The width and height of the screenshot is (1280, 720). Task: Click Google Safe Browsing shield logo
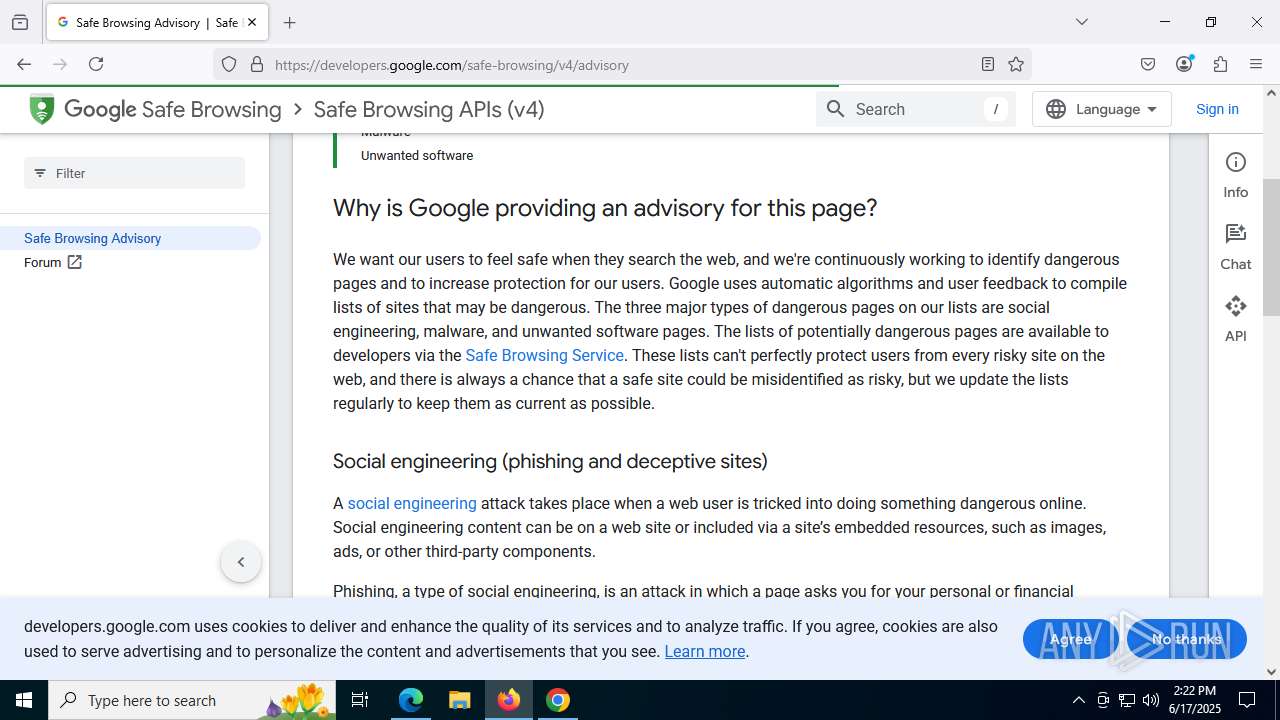(41, 109)
